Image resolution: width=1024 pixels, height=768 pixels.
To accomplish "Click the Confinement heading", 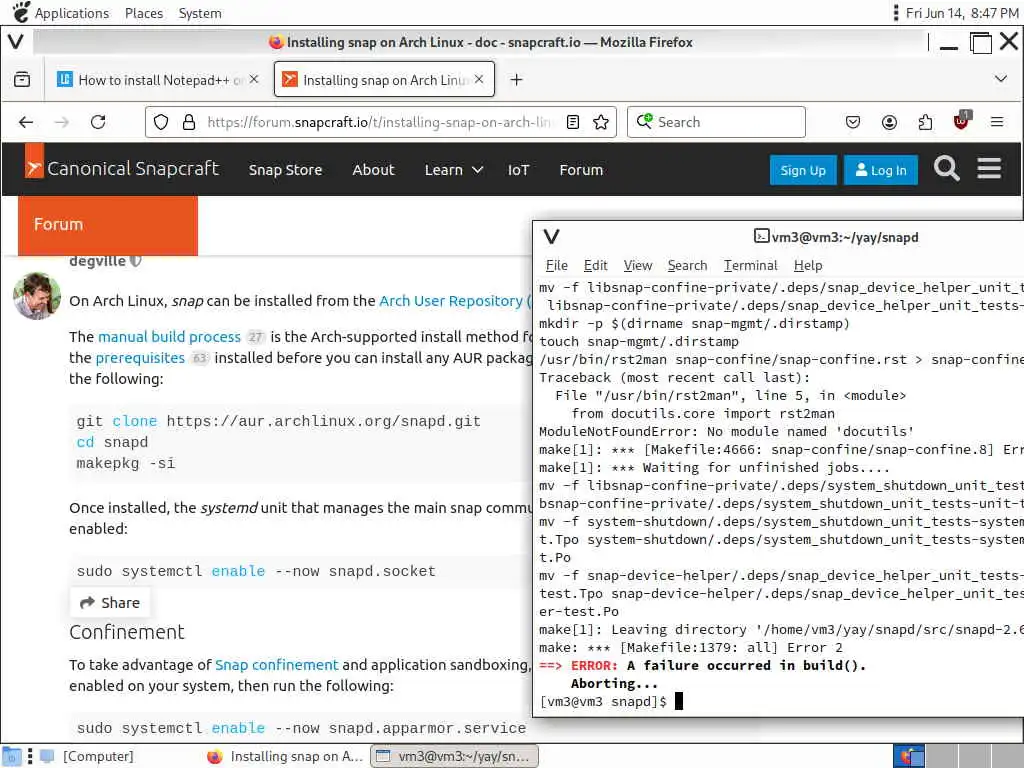I will (x=127, y=632).
